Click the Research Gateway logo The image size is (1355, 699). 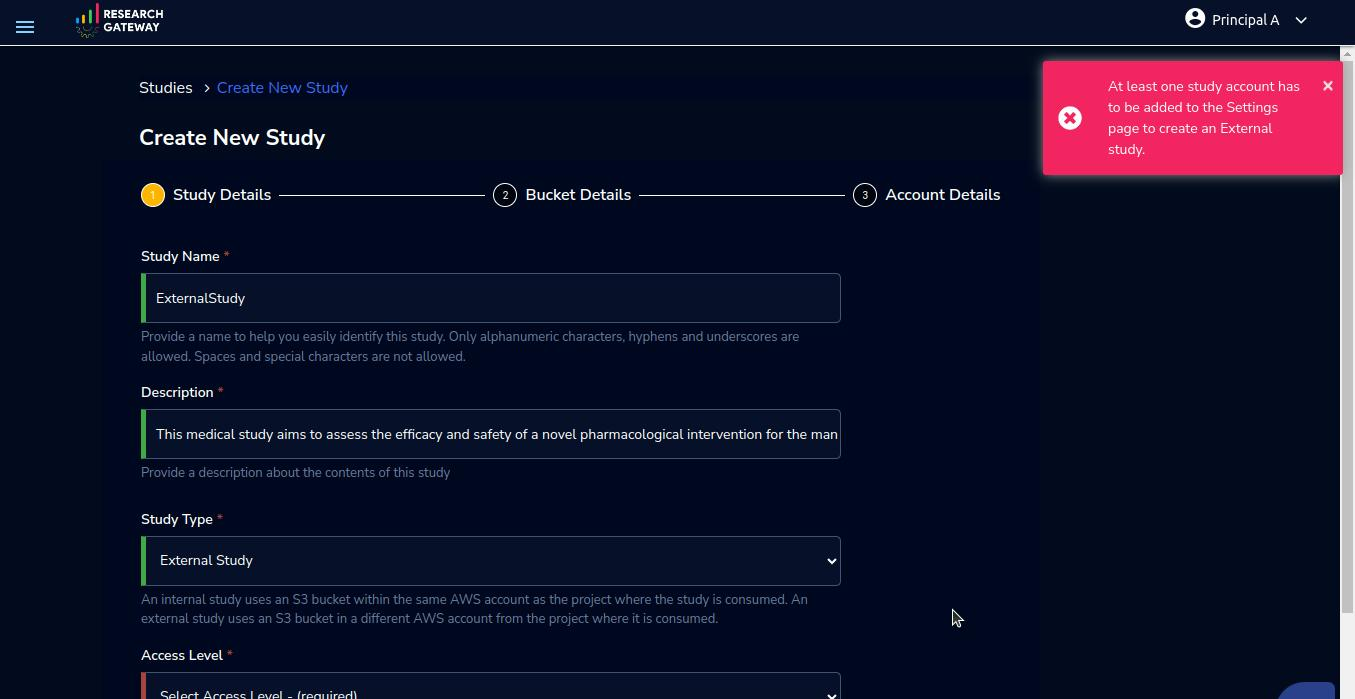point(119,20)
